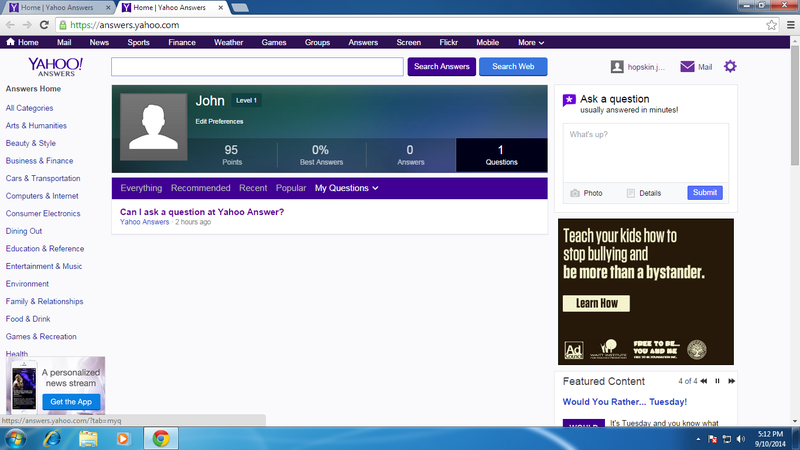
Task: Open the network tray icon
Action: (x=727, y=439)
